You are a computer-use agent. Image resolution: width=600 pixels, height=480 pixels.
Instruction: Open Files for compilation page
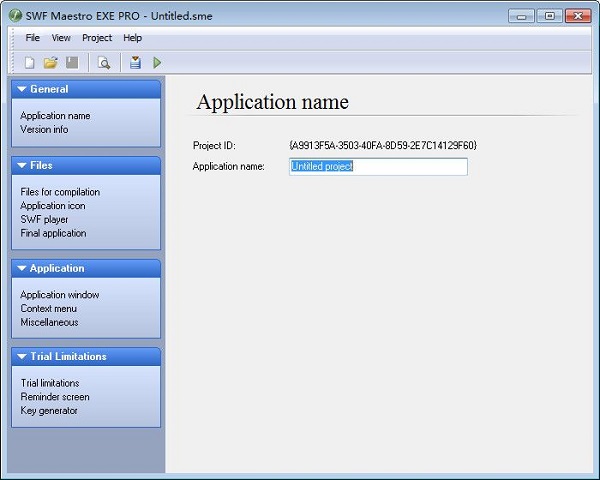coord(60,192)
